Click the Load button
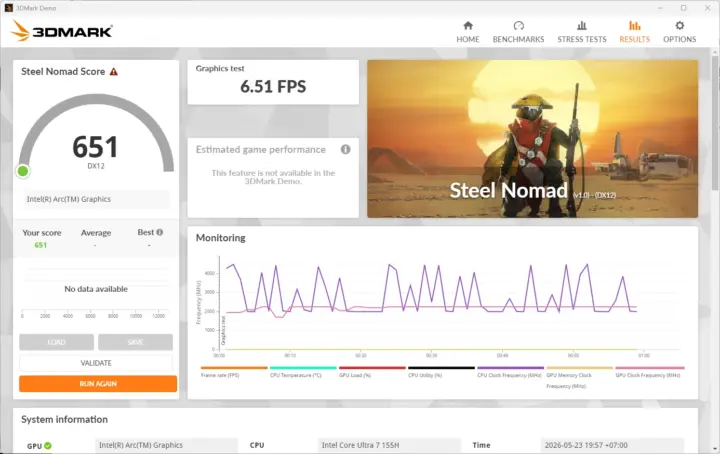720x454 pixels. point(56,342)
